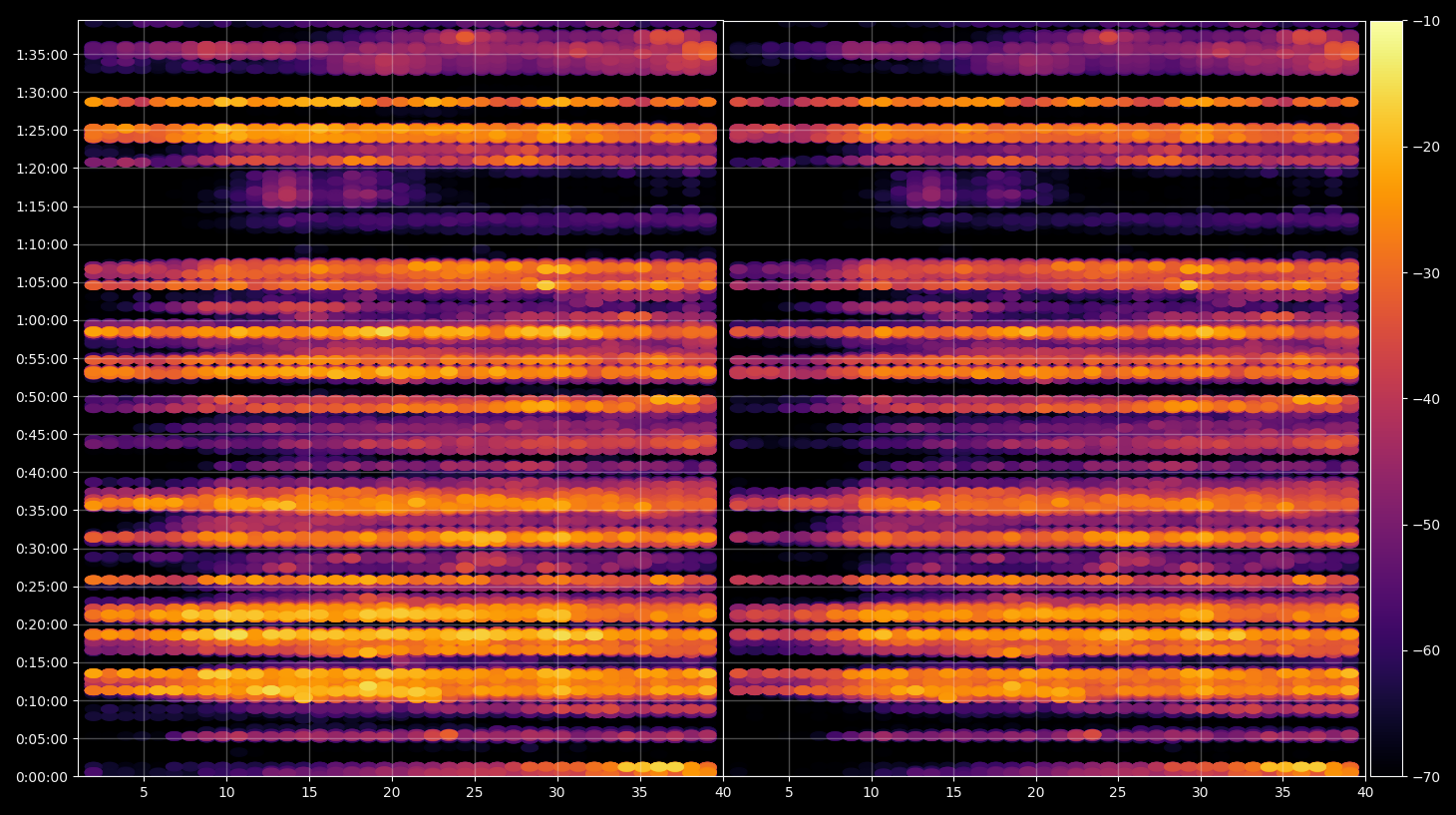This screenshot has height=815, width=1456.
Task: Click the 0:00:00 time axis label
Action: [42, 777]
